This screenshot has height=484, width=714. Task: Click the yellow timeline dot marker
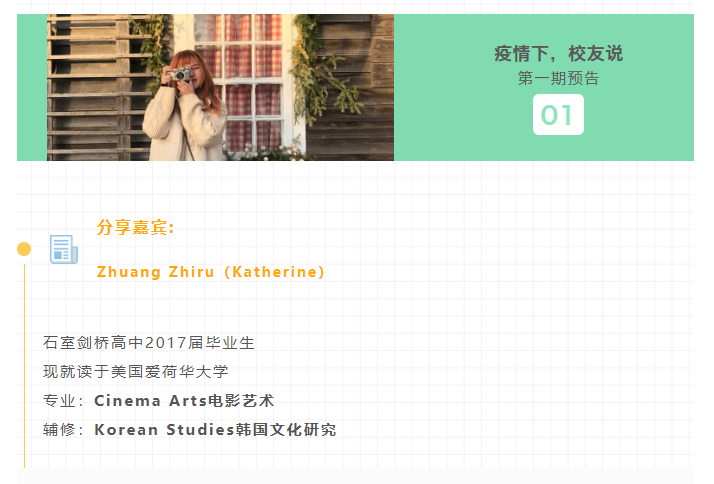24,249
